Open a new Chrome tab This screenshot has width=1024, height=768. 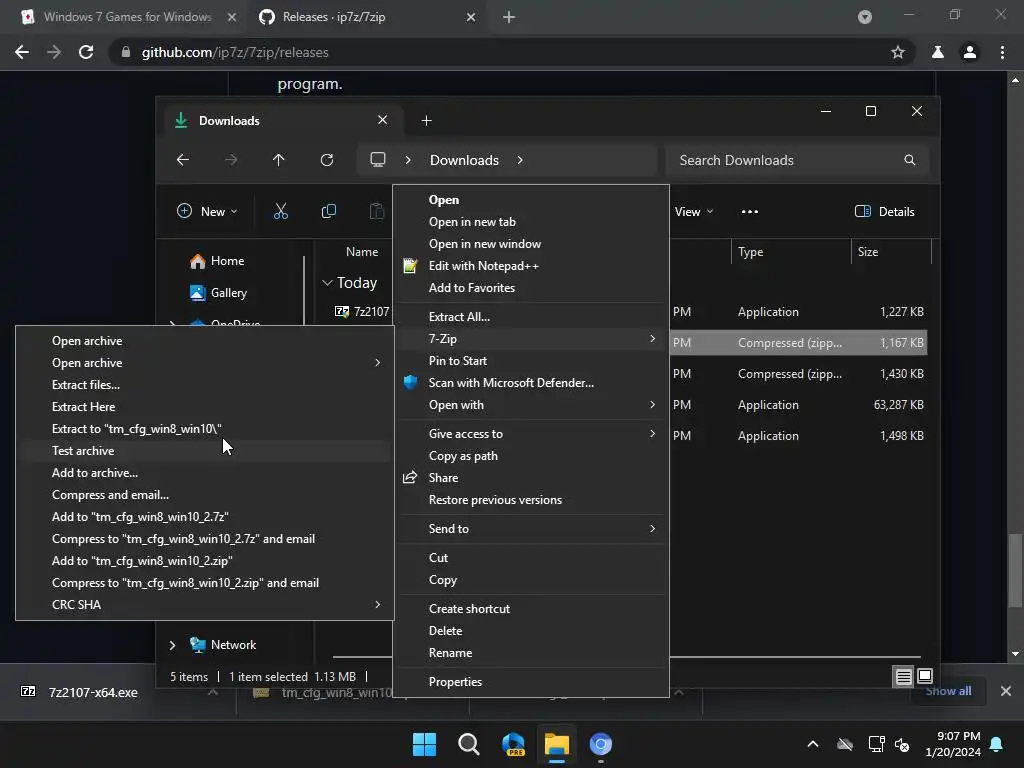coord(509,17)
